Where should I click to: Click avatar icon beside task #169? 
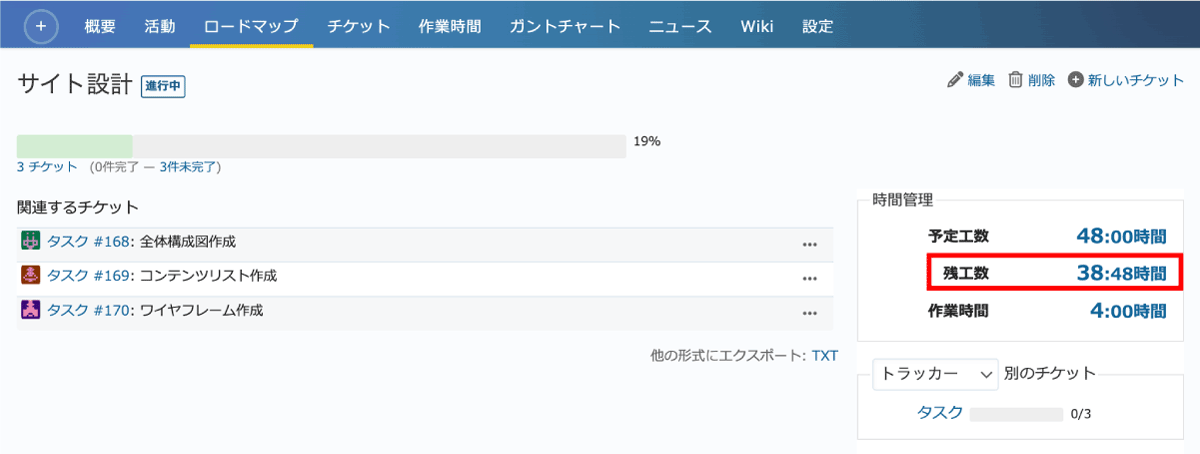click(x=30, y=276)
